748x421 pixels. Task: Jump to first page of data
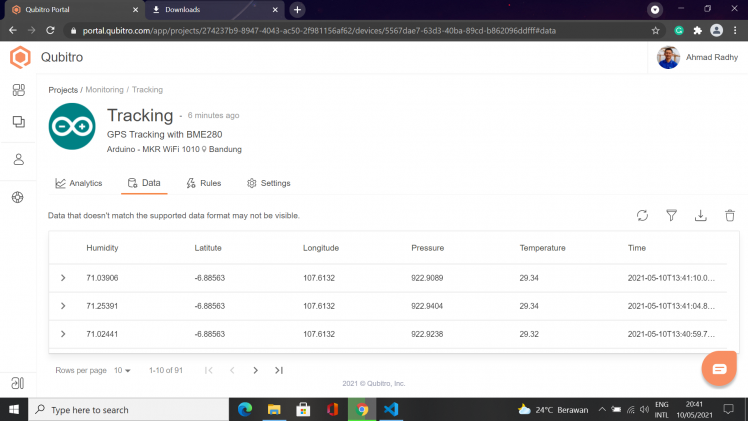click(208, 370)
